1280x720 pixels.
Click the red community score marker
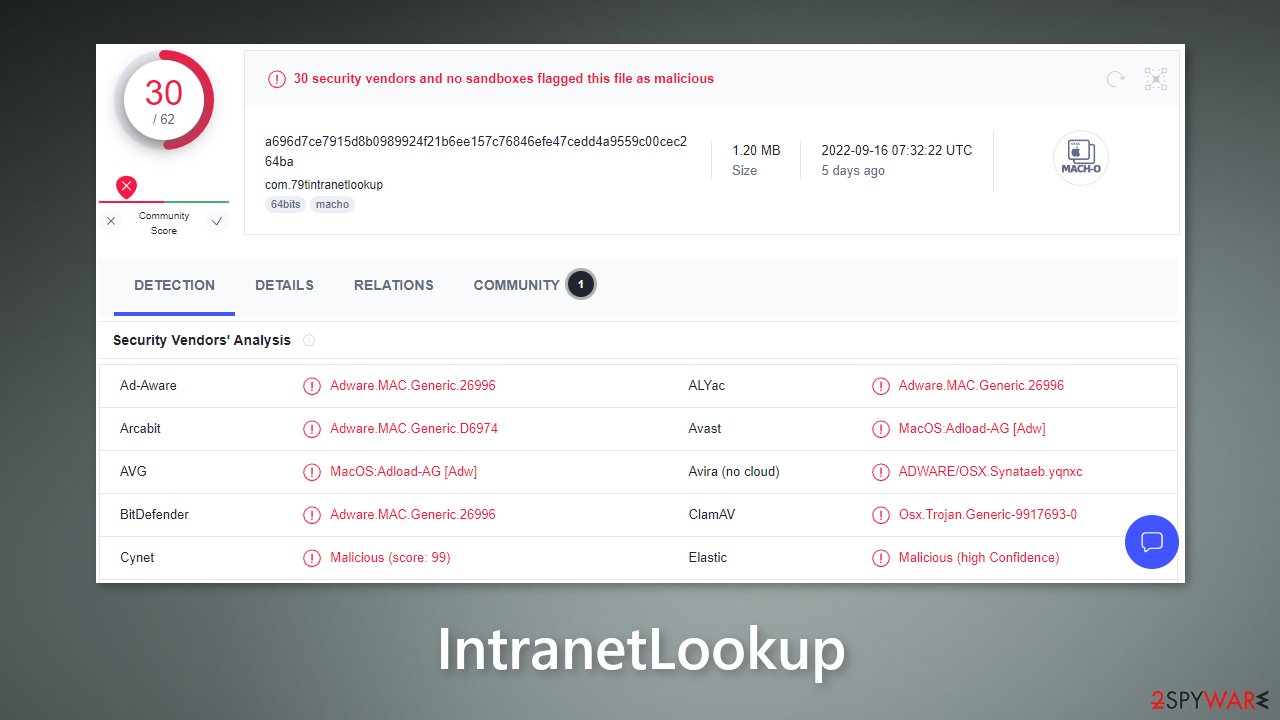point(126,186)
